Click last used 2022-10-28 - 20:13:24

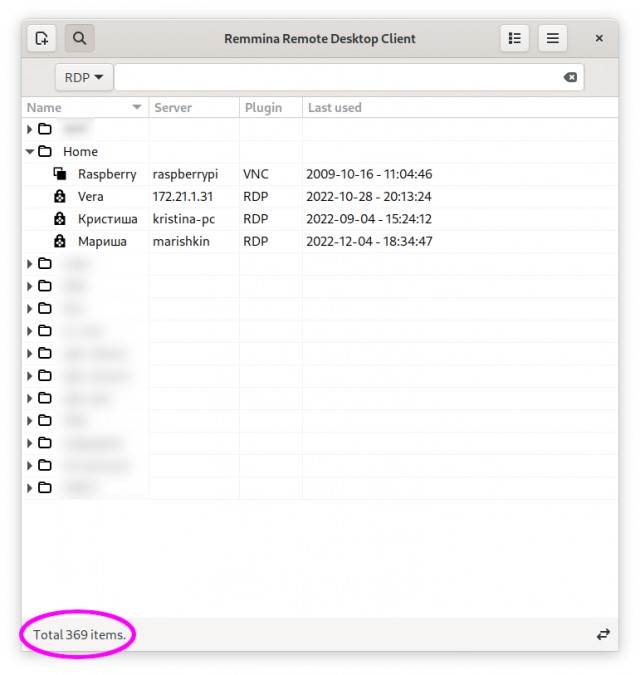click(x=369, y=196)
